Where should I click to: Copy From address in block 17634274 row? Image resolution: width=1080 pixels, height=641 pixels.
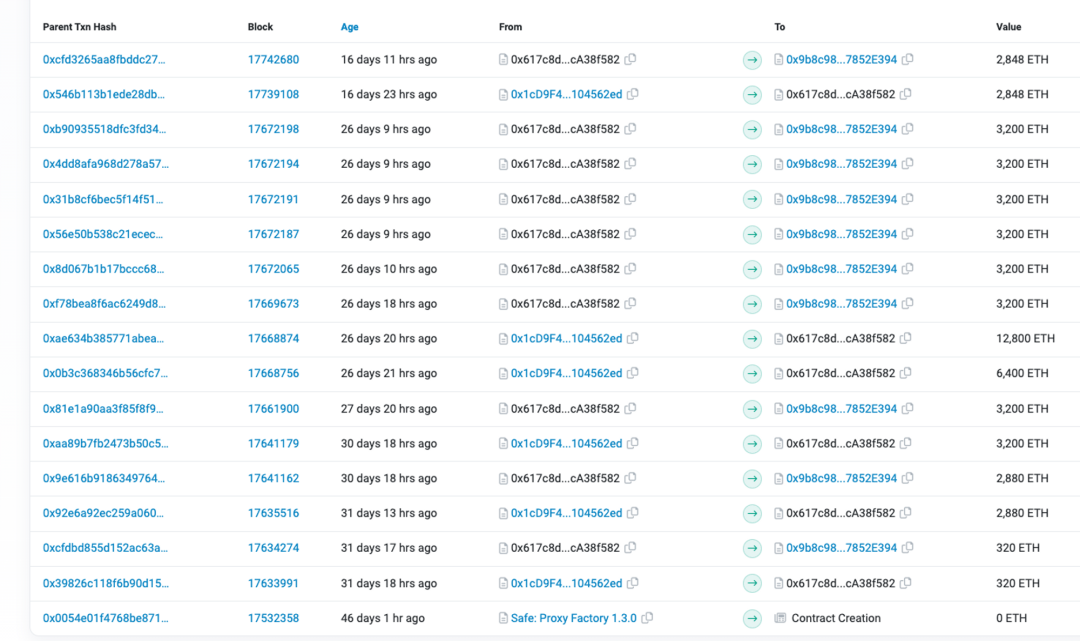tap(630, 547)
